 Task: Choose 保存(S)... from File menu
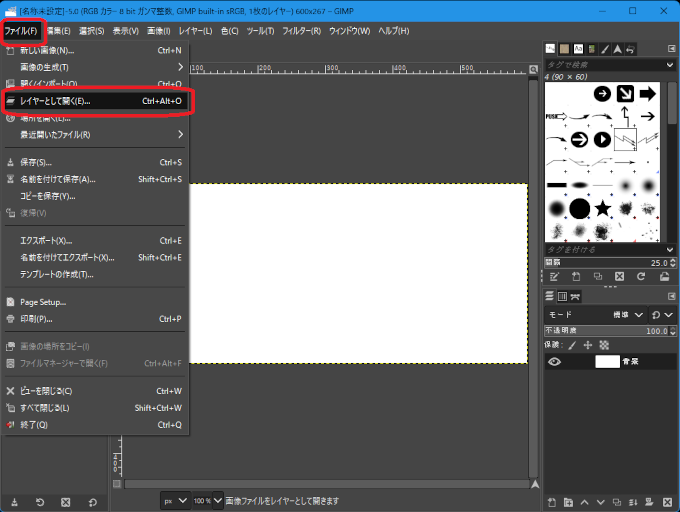coord(95,162)
